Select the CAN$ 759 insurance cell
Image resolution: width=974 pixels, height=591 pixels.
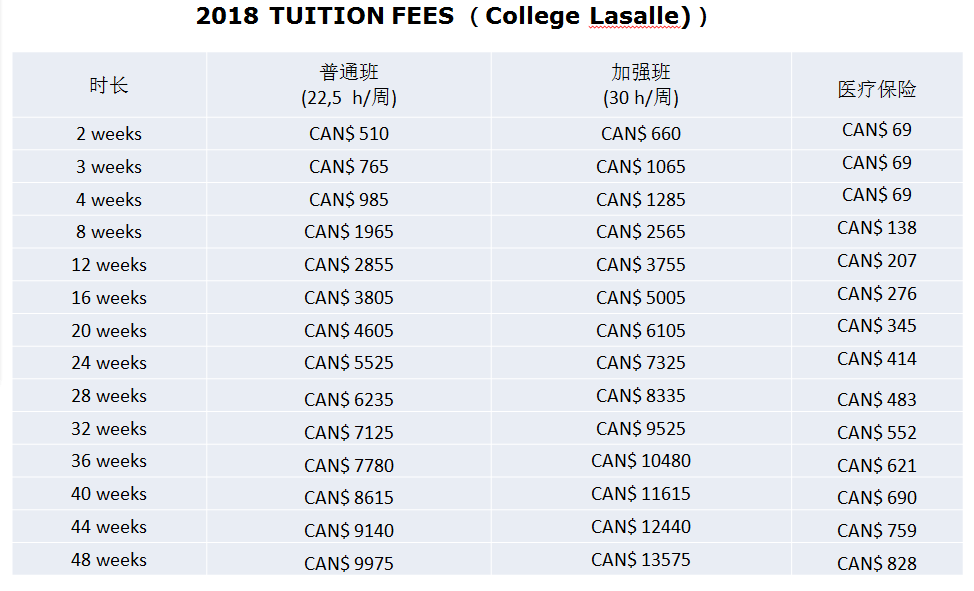pos(877,527)
